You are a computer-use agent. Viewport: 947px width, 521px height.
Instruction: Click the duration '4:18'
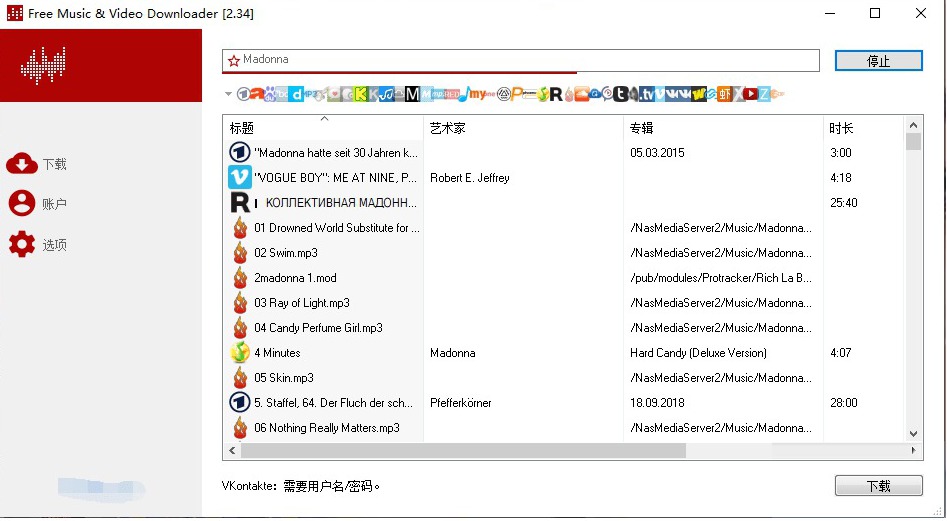841,177
